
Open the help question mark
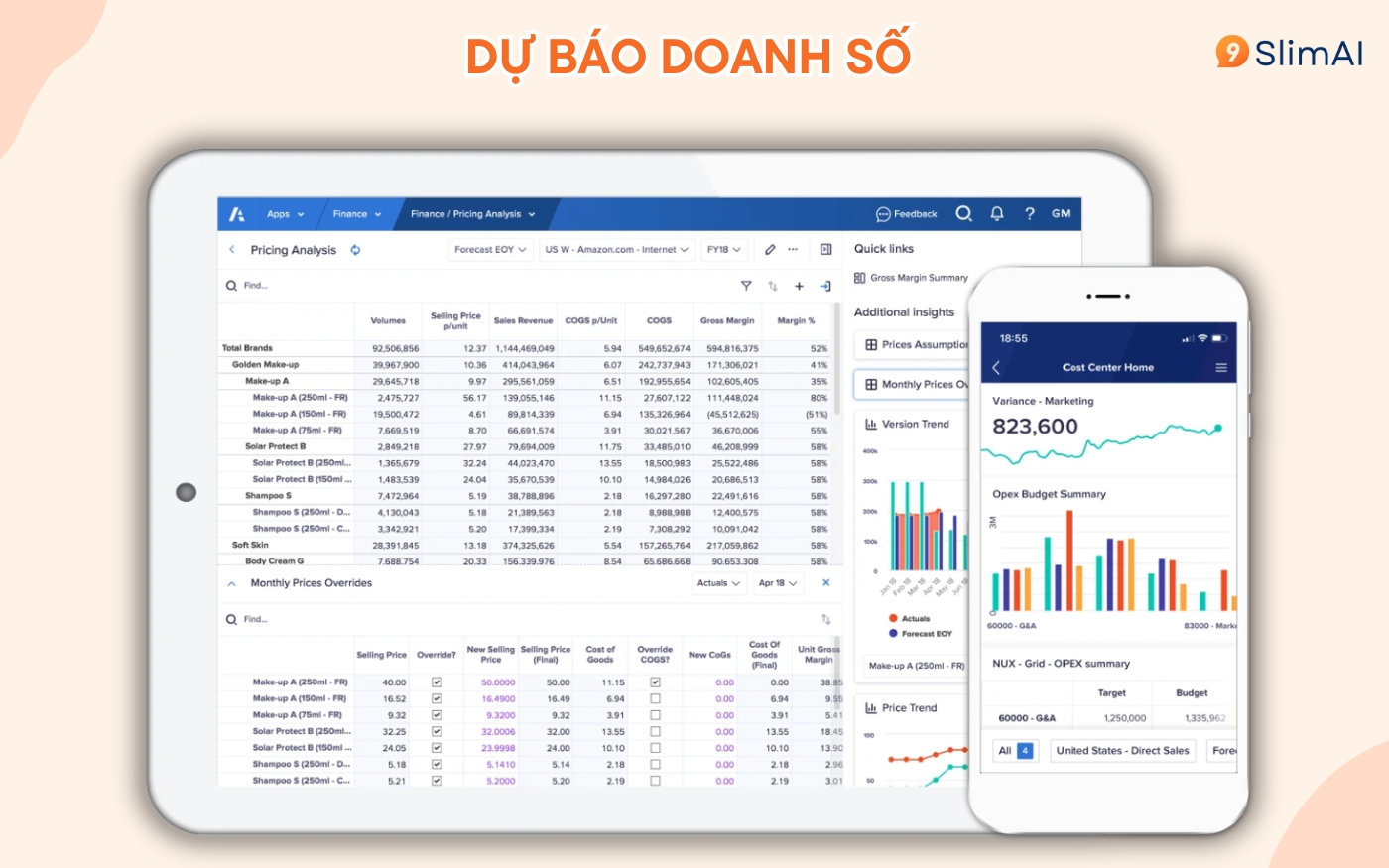pyautogui.click(x=1030, y=213)
